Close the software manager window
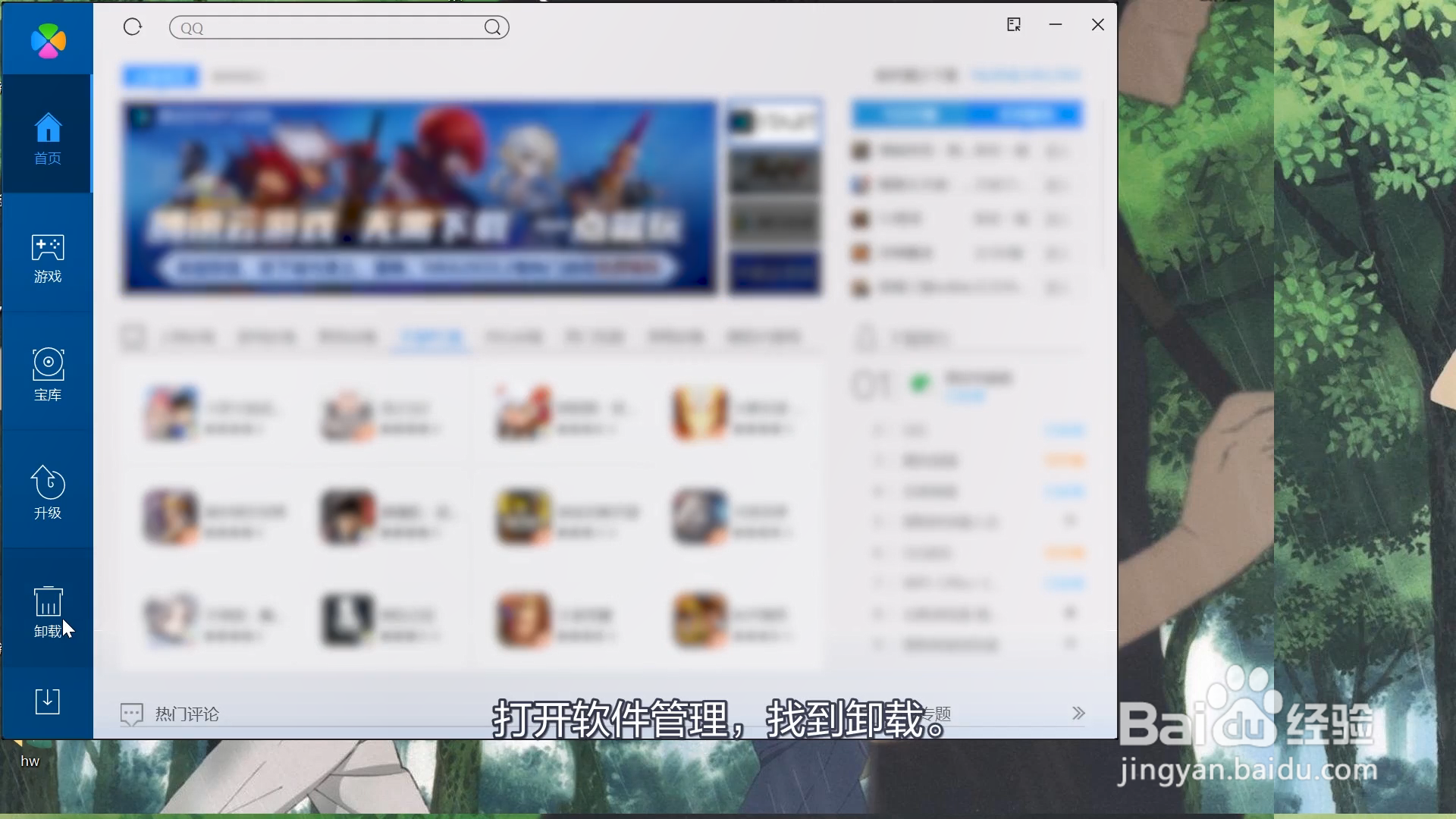 1097,25
